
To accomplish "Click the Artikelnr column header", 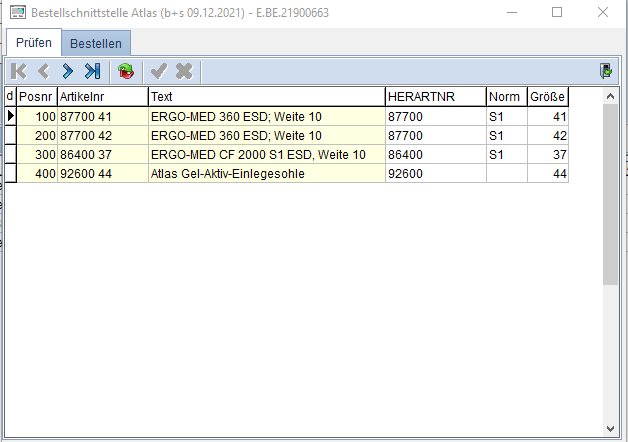I will click(102, 97).
